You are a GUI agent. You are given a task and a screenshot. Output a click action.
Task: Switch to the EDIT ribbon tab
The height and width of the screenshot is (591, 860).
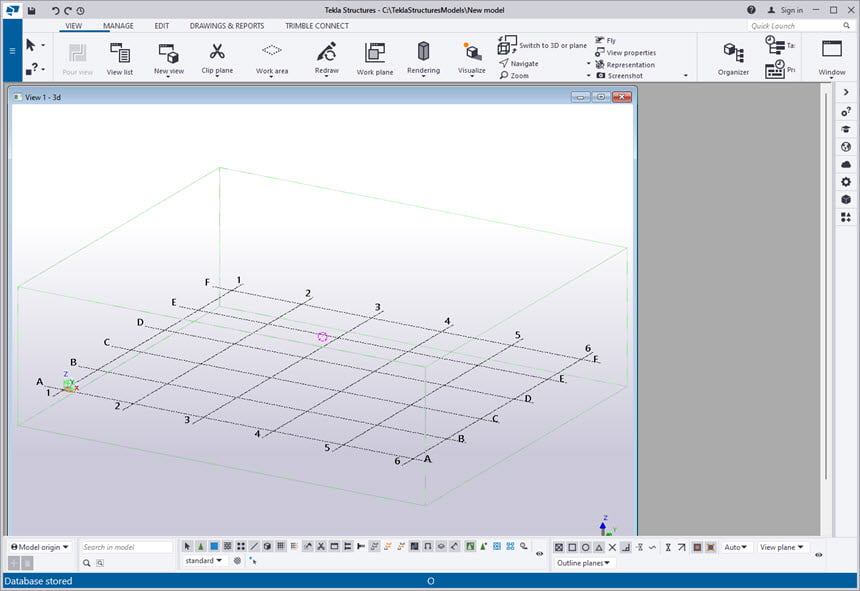point(162,26)
